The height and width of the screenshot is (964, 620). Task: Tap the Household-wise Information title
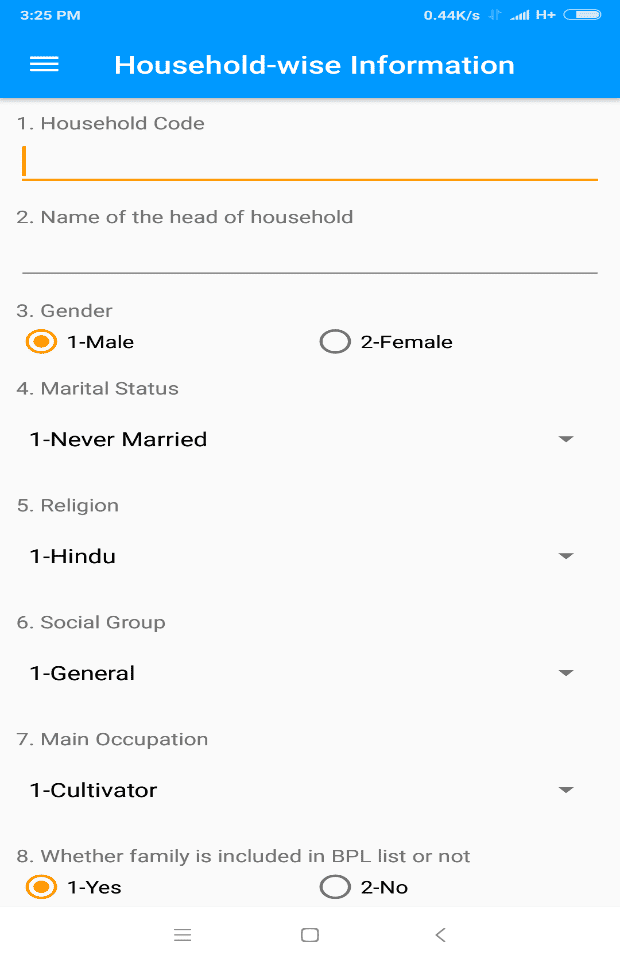pos(314,65)
